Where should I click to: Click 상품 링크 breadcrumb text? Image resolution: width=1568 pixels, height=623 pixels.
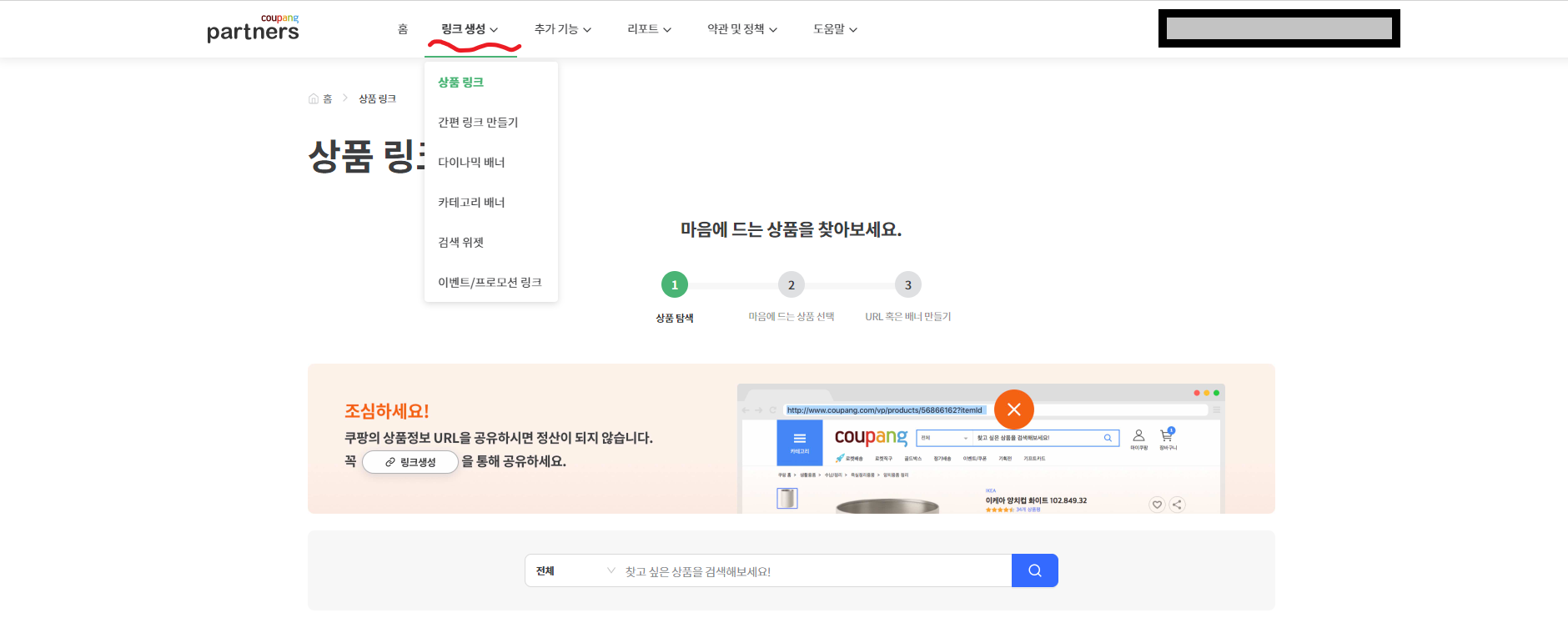[377, 98]
